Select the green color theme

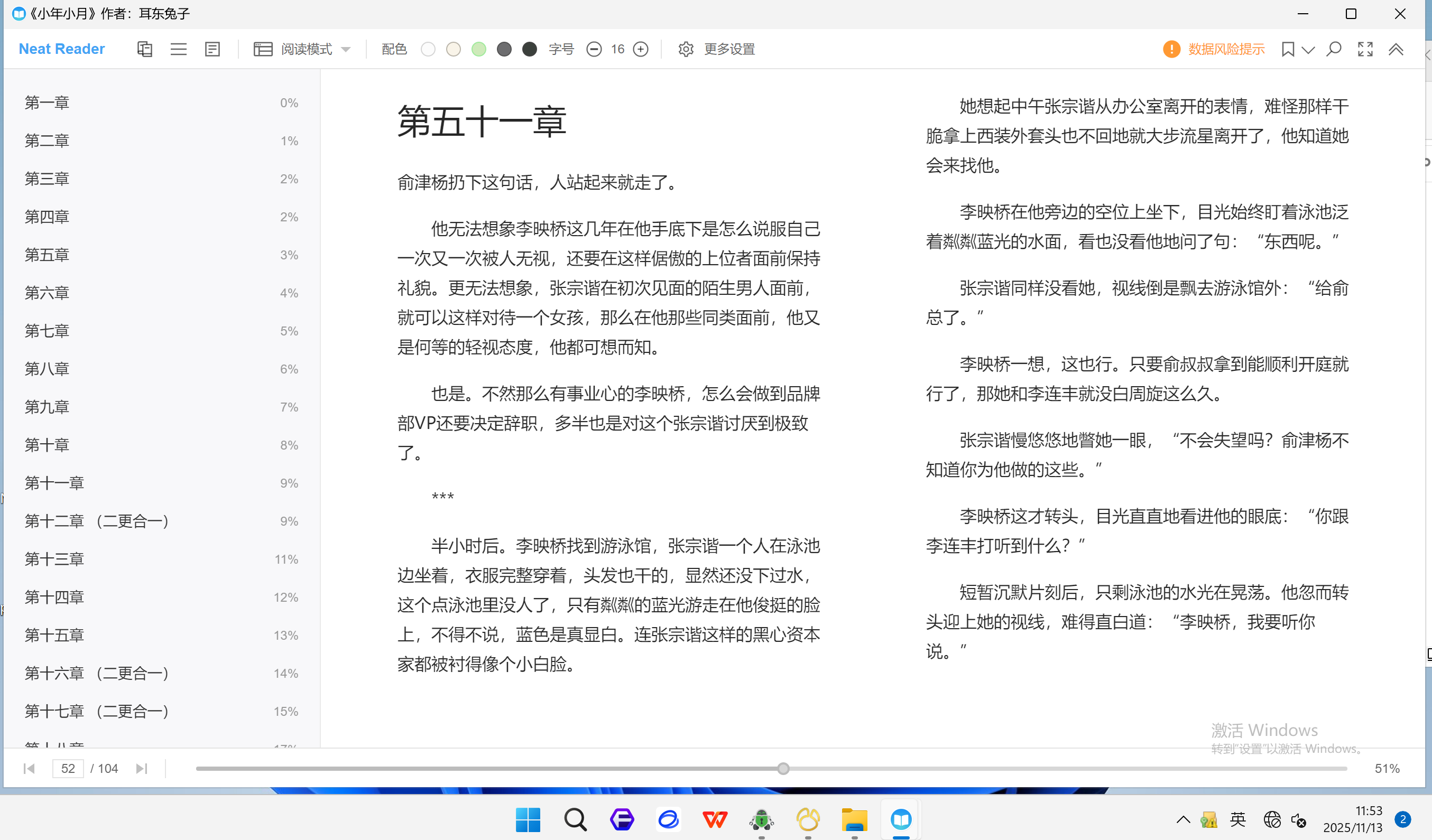(478, 50)
